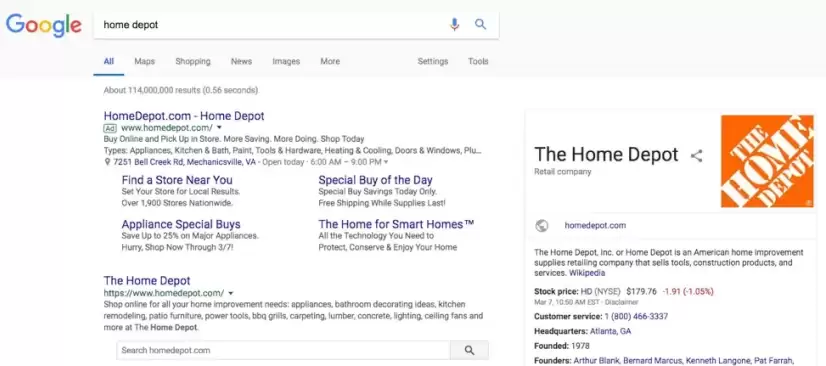
Task: Open The Home Depot orange logo image
Action: click(x=767, y=161)
